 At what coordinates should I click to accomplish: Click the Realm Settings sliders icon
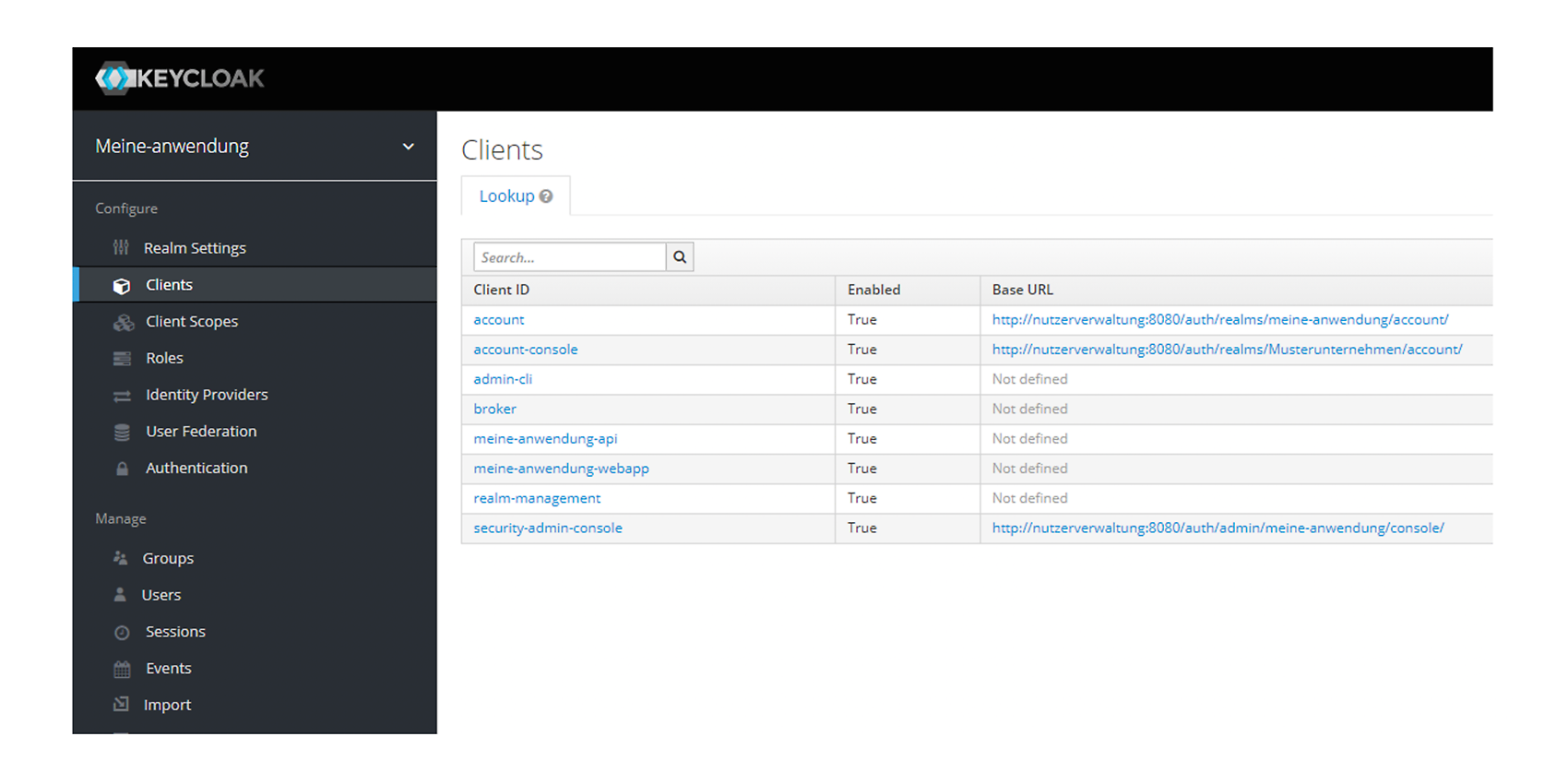(121, 247)
